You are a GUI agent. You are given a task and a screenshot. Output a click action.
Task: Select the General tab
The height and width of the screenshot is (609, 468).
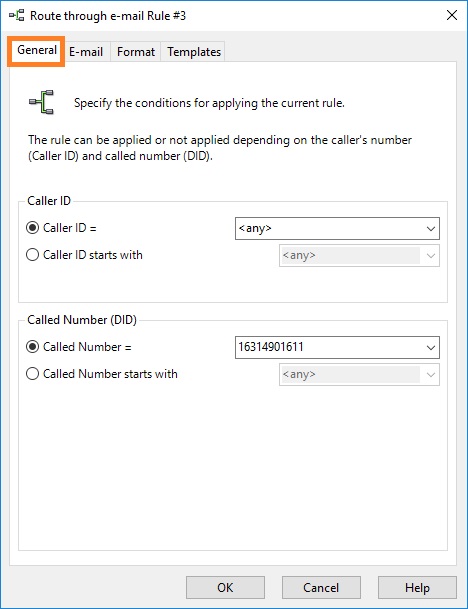(37, 50)
